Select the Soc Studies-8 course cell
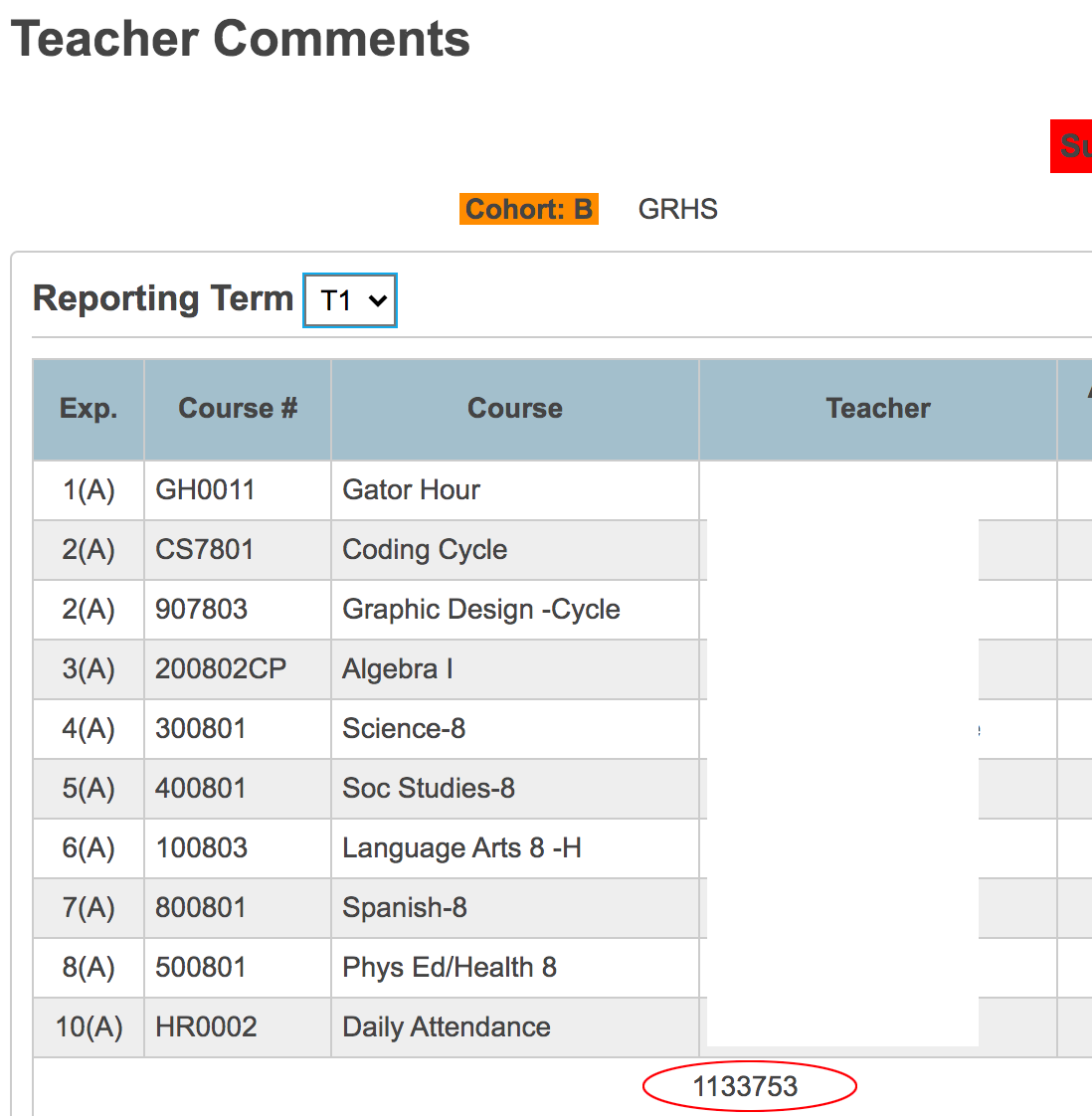Screen dimensions: 1092x1116 click(x=515, y=790)
